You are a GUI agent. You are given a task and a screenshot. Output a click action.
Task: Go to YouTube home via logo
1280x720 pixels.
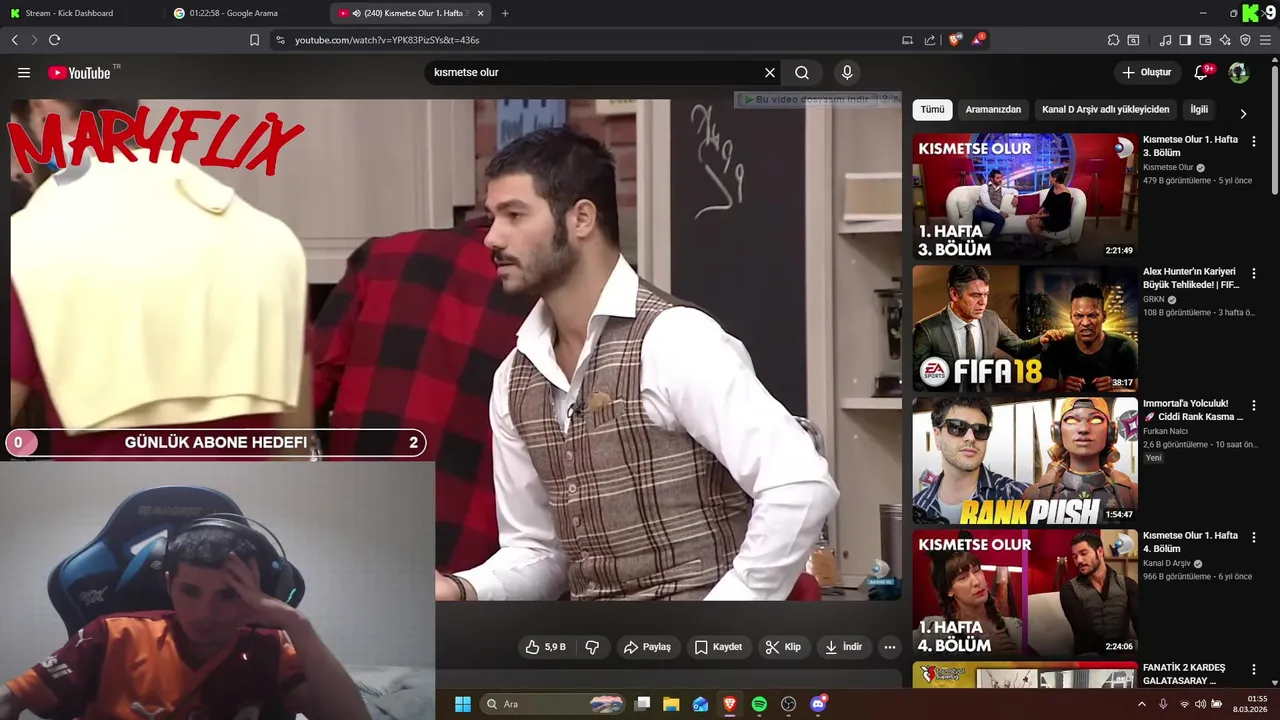[x=79, y=73]
